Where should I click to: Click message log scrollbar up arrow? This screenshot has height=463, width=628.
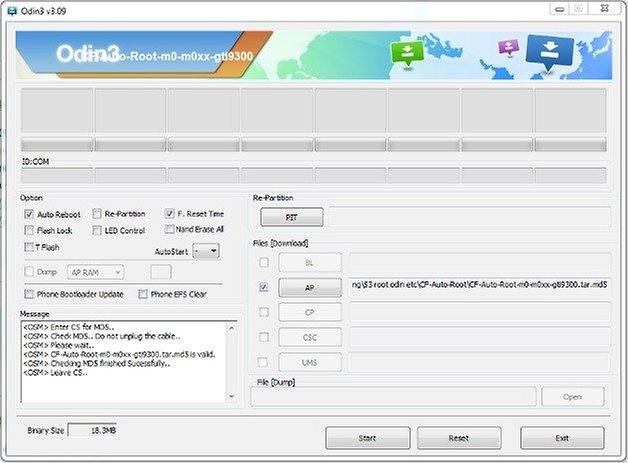click(231, 328)
